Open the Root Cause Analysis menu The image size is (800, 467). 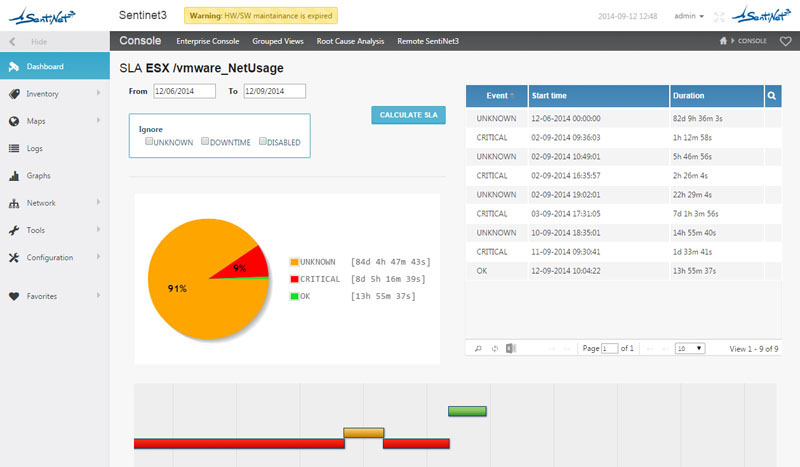click(x=350, y=41)
